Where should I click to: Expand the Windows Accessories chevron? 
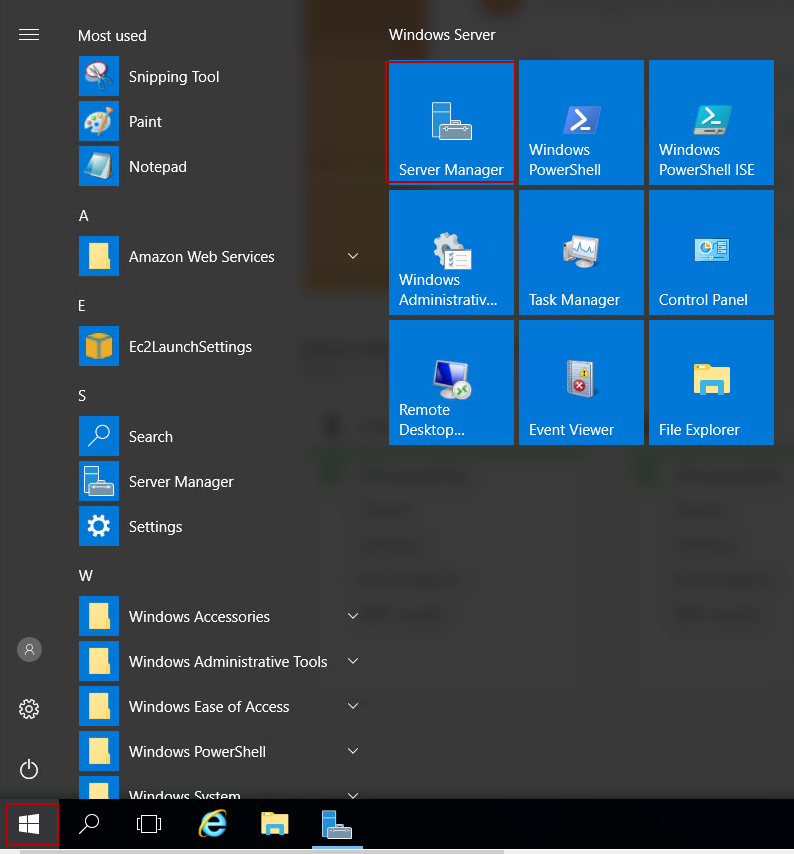(x=353, y=616)
